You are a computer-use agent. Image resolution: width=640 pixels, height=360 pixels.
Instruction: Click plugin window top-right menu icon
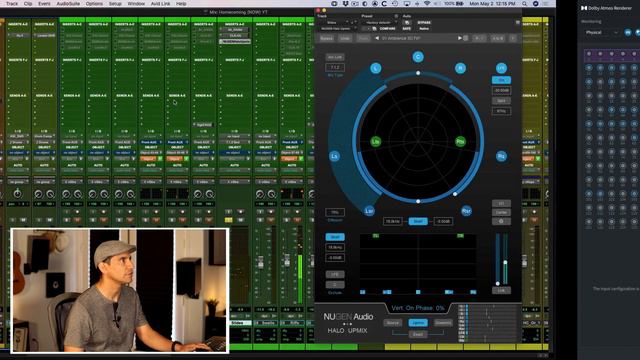518,22
